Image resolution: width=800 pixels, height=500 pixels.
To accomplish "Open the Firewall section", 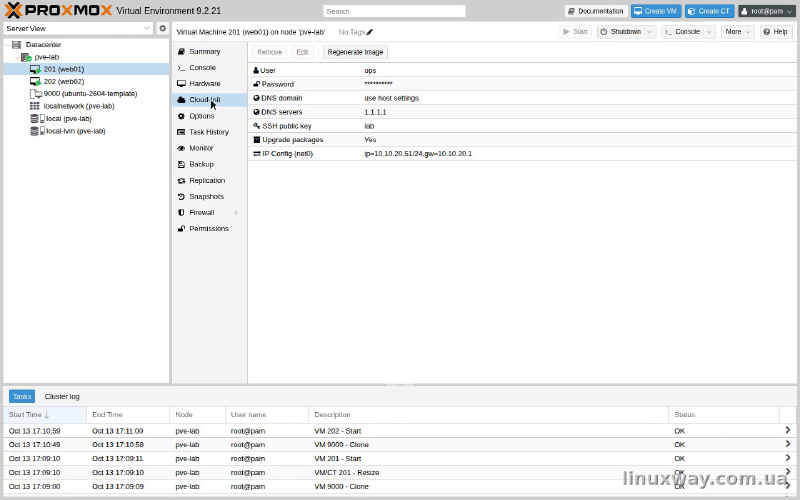I will coord(204,213).
